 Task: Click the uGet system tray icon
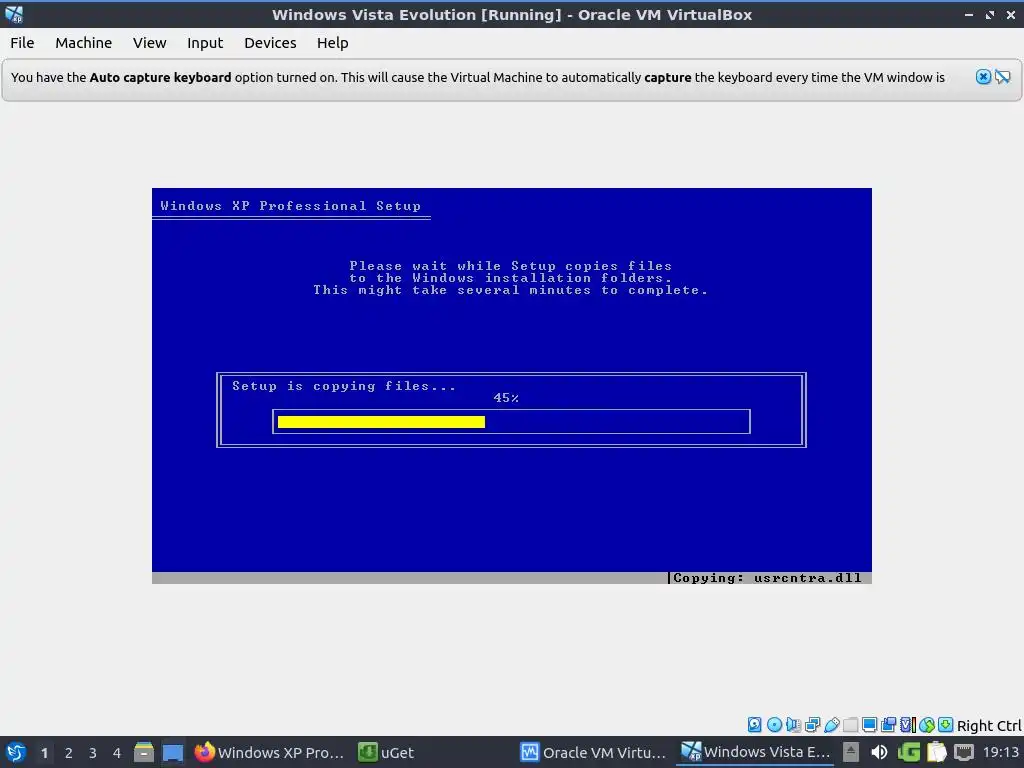tap(908, 752)
